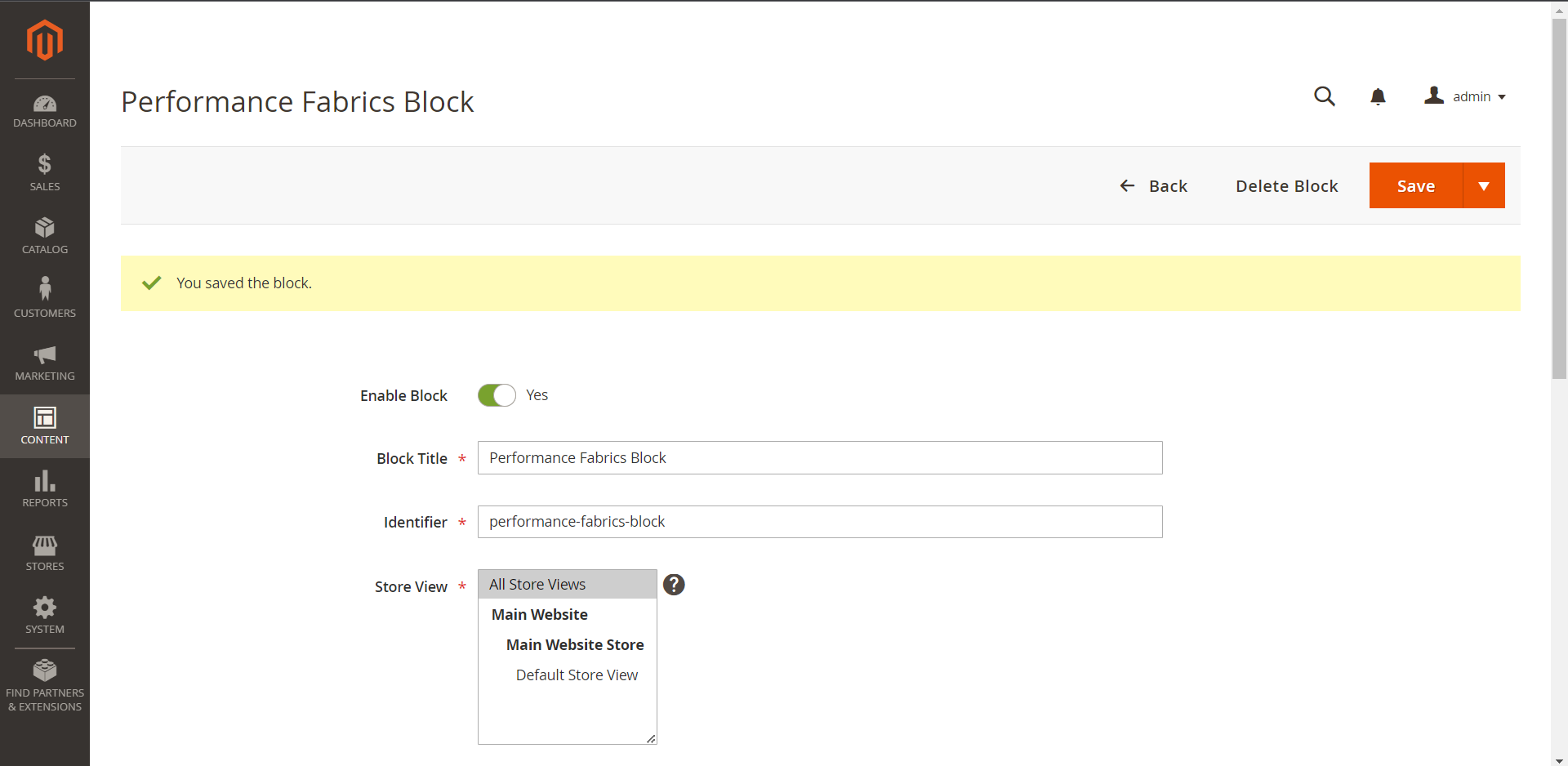This screenshot has height=766, width=1568.
Task: Check admin notifications via the bell icon
Action: click(1379, 96)
